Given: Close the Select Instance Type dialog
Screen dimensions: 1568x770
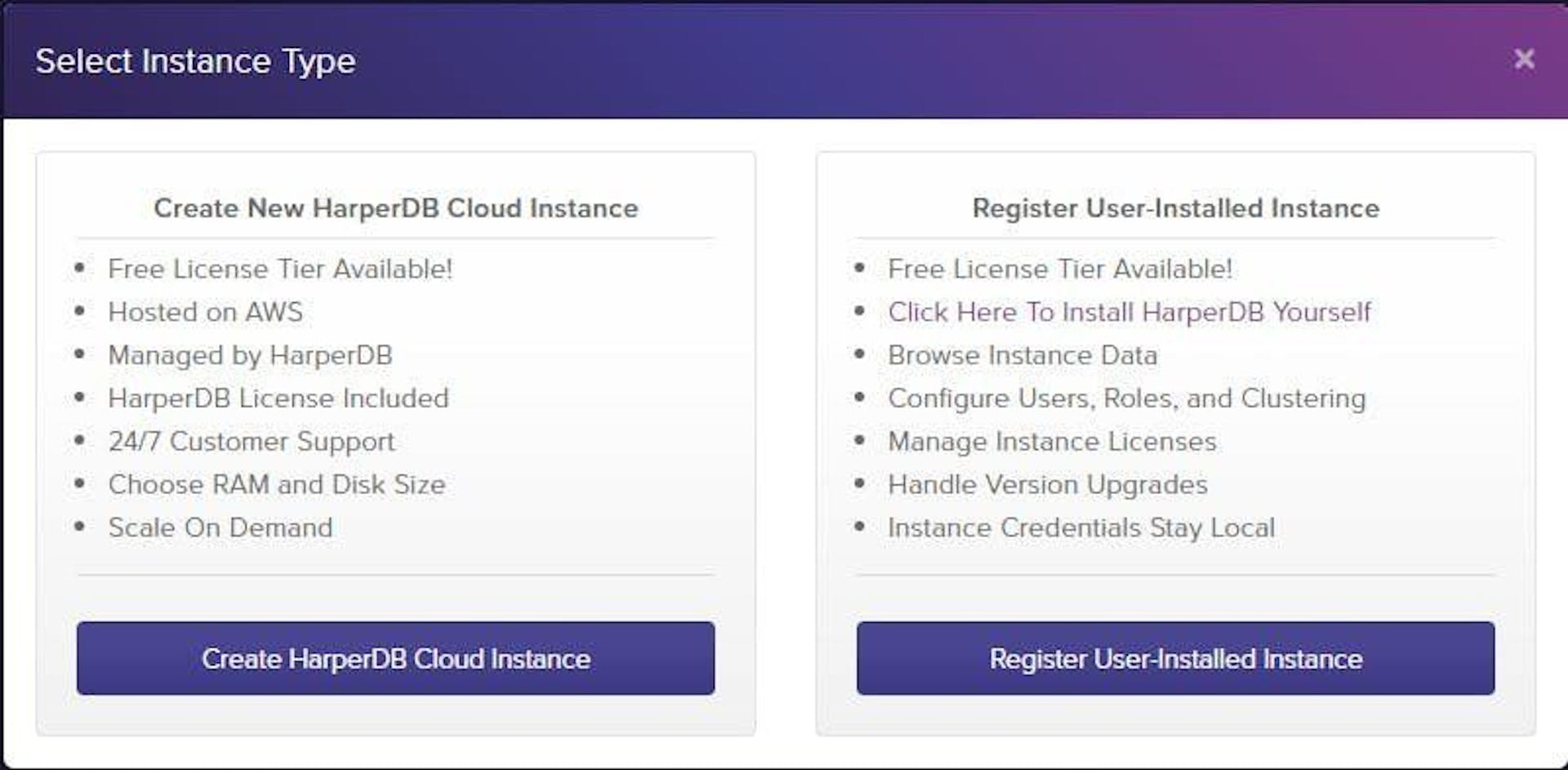Looking at the screenshot, I should (x=1524, y=59).
